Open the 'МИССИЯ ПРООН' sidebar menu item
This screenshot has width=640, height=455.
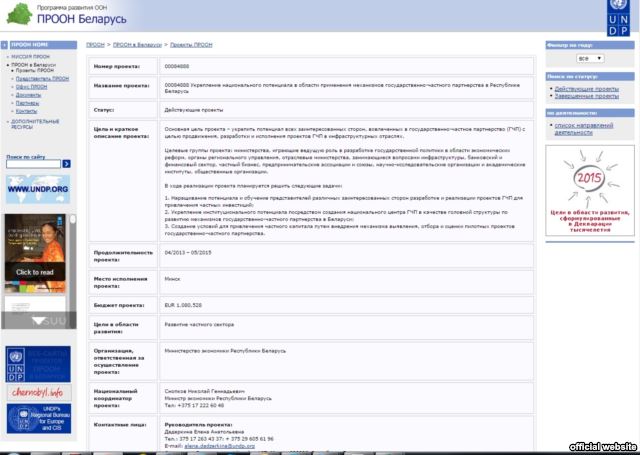tap(30, 57)
